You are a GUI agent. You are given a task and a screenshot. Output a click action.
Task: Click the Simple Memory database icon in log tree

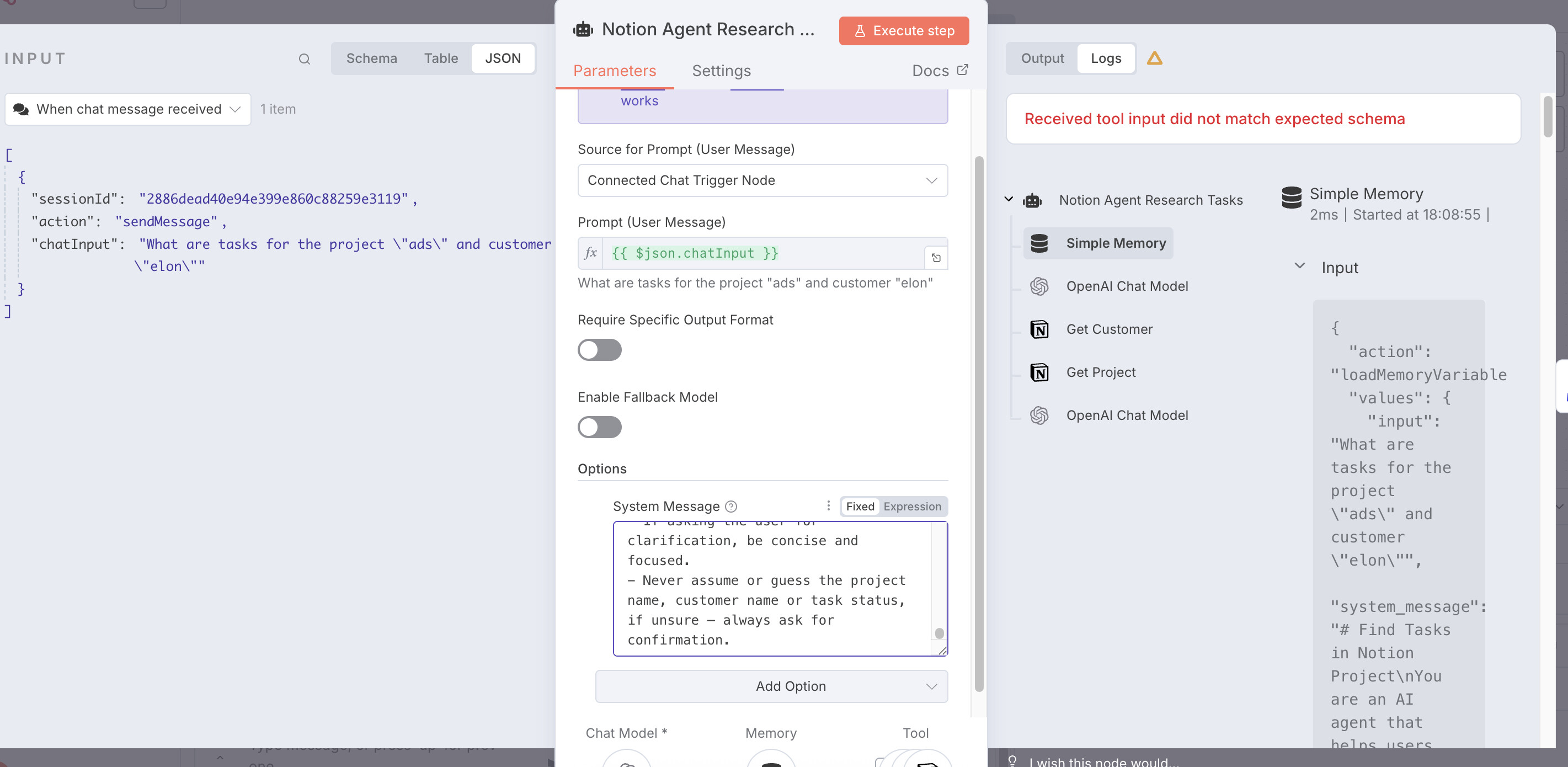pyautogui.click(x=1039, y=243)
